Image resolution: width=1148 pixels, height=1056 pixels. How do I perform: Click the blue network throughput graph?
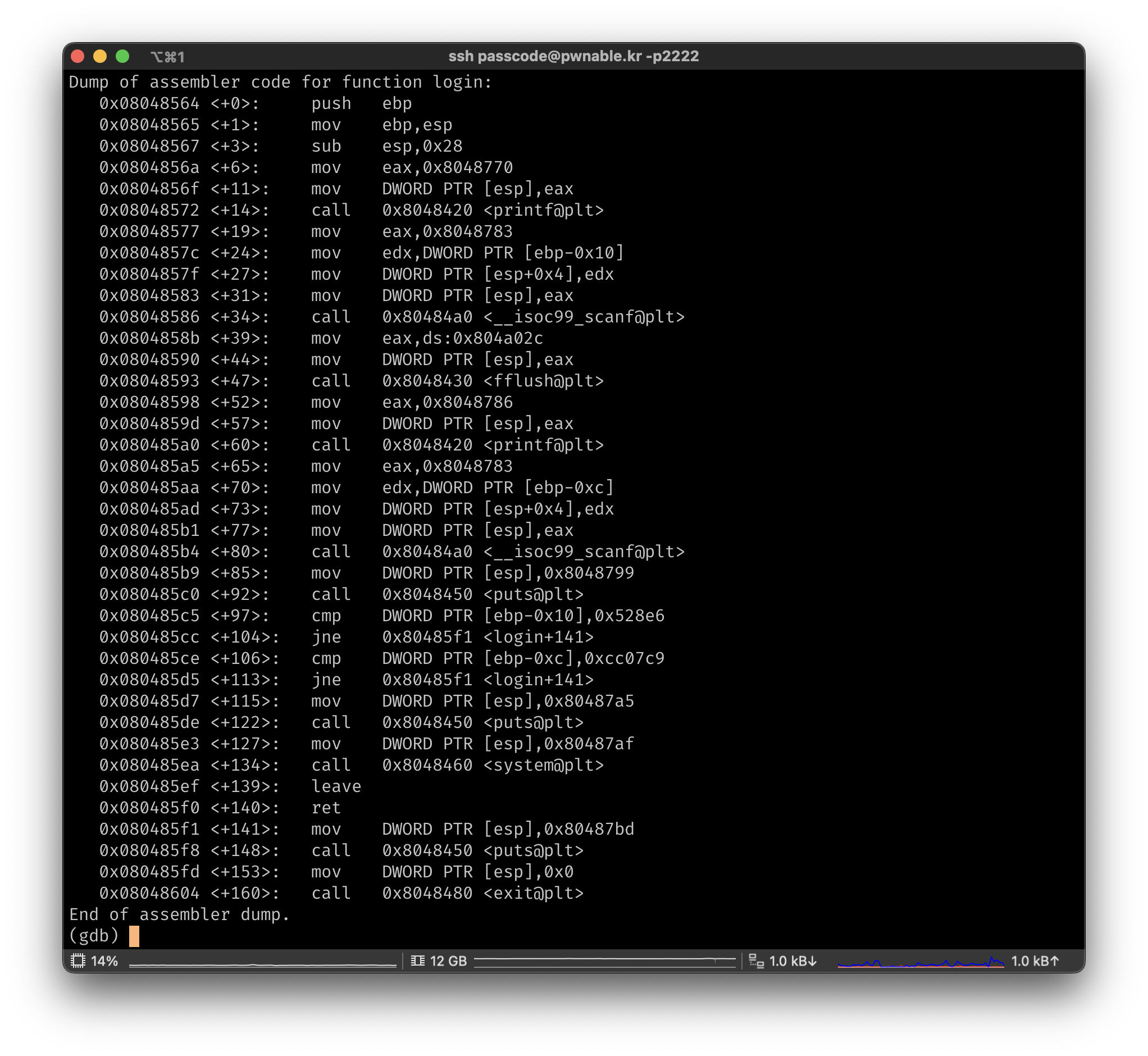(920, 963)
